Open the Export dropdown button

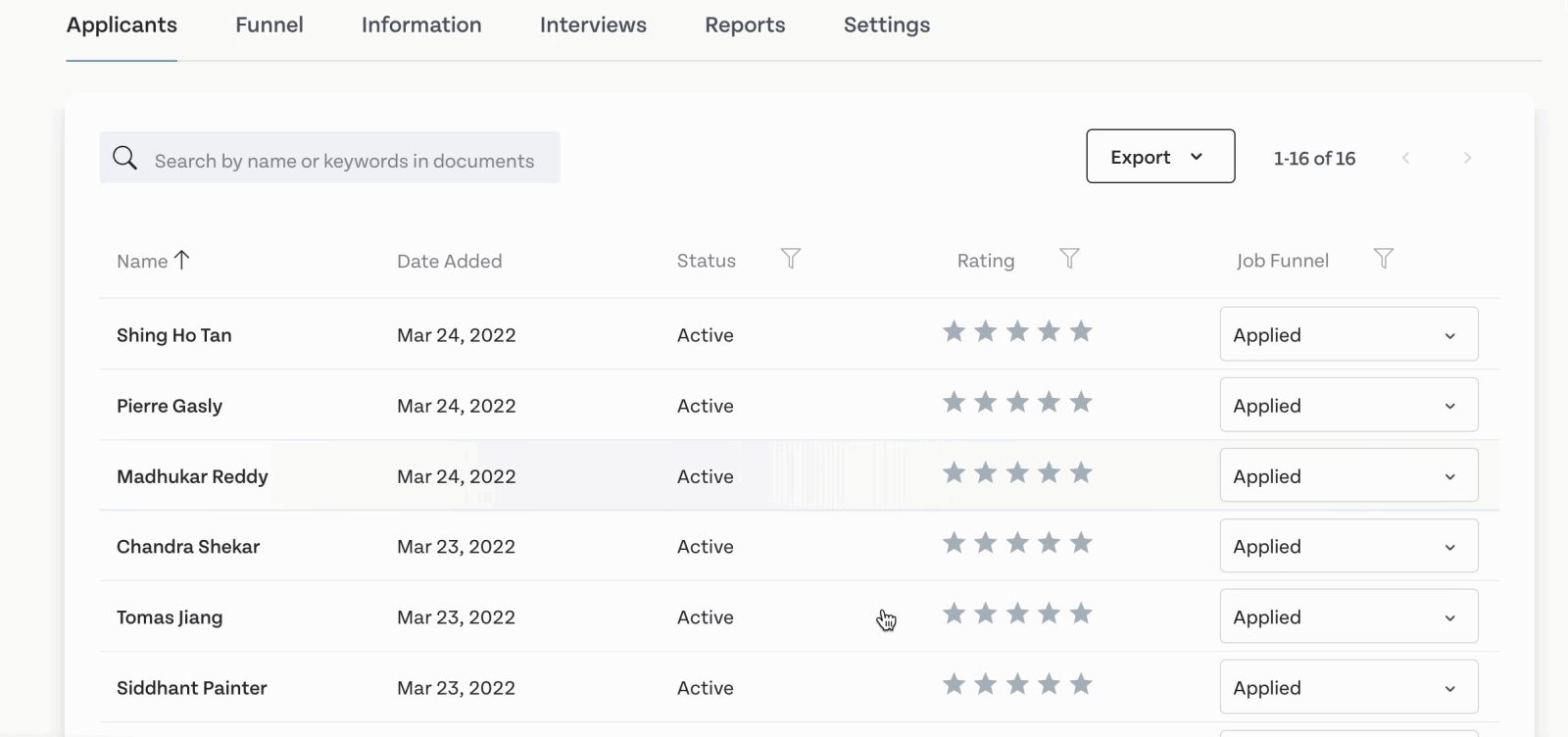click(1160, 157)
